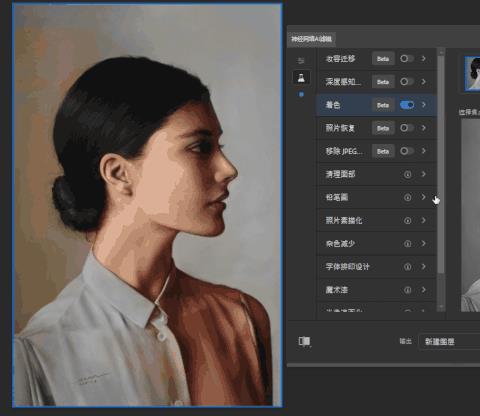Viewport: 480px width, 416px height.
Task: Select the 魔术漆 filter name
Action: 337,290
